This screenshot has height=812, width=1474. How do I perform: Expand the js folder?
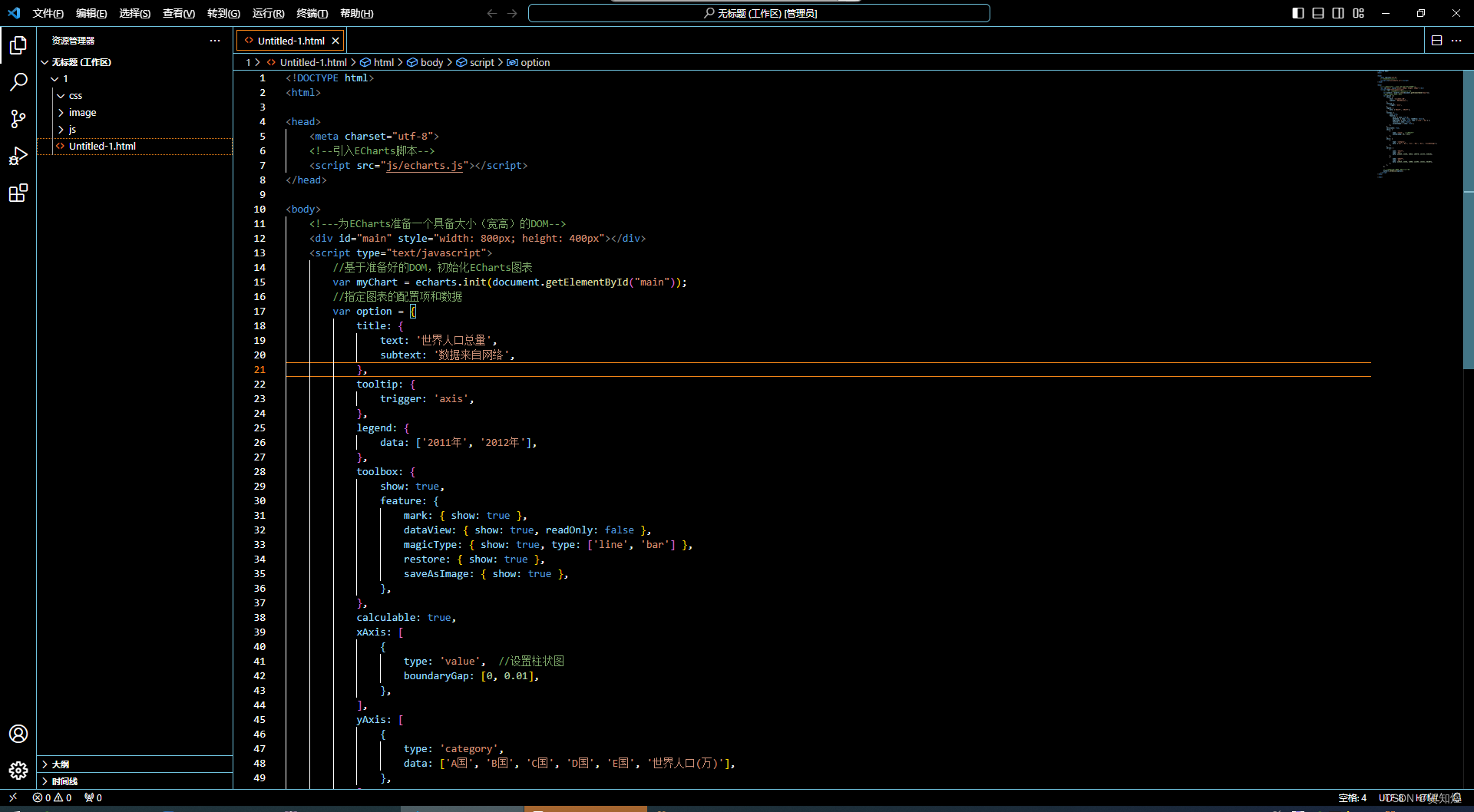click(x=134, y=129)
